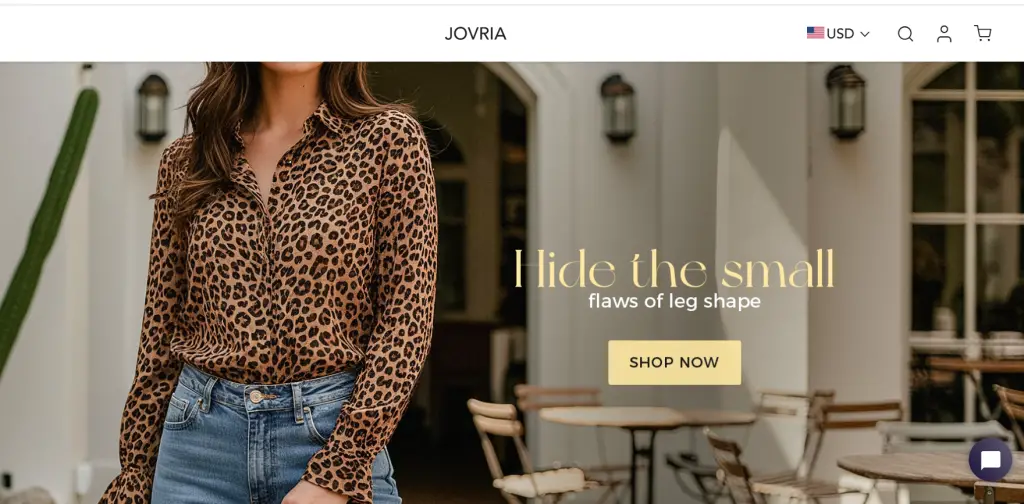
Task: Open the live chat bubble widget
Action: coord(990,460)
